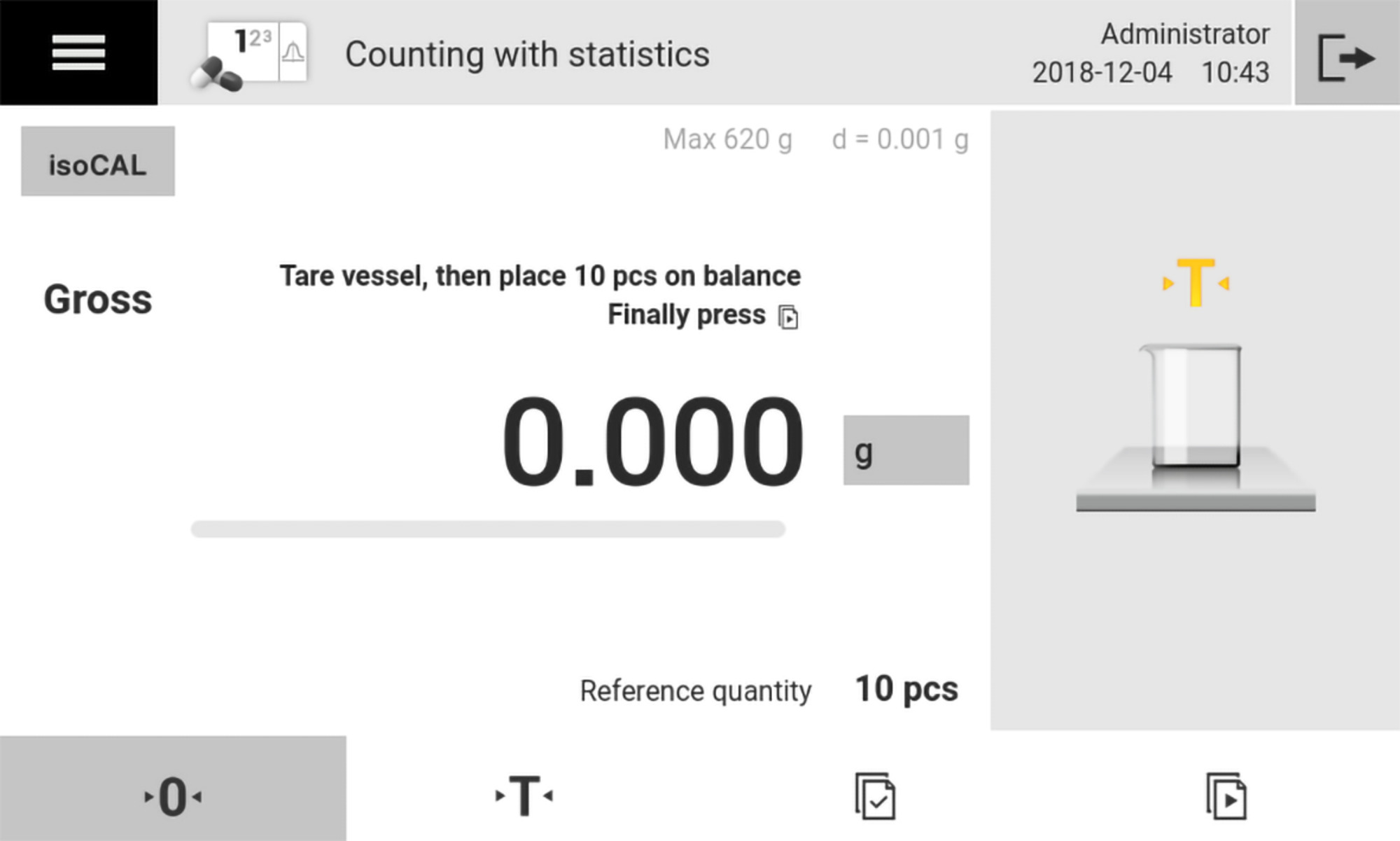Click the document checkmark confirm icon
Image resolution: width=1400 pixels, height=841 pixels.
click(875, 795)
